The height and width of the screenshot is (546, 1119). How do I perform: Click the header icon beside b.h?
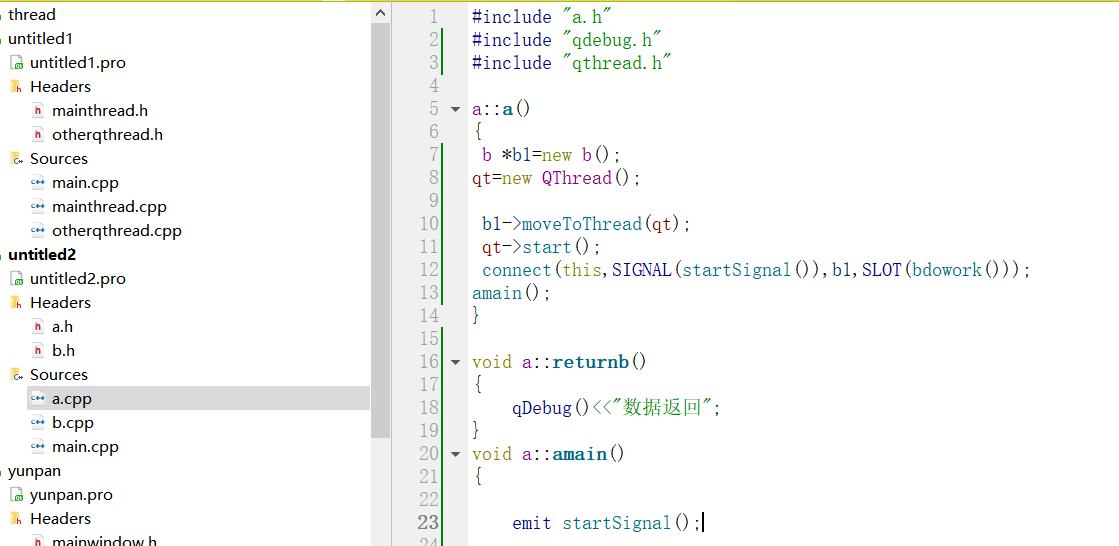39,351
